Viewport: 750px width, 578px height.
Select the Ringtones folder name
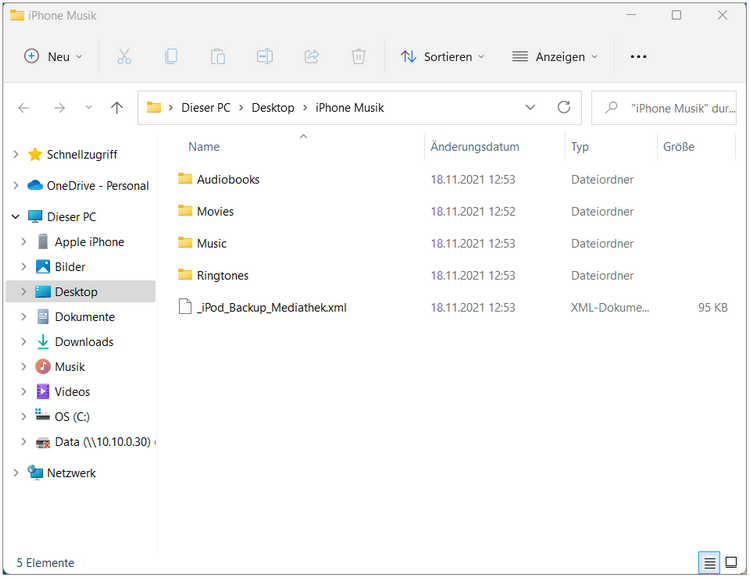(x=222, y=276)
